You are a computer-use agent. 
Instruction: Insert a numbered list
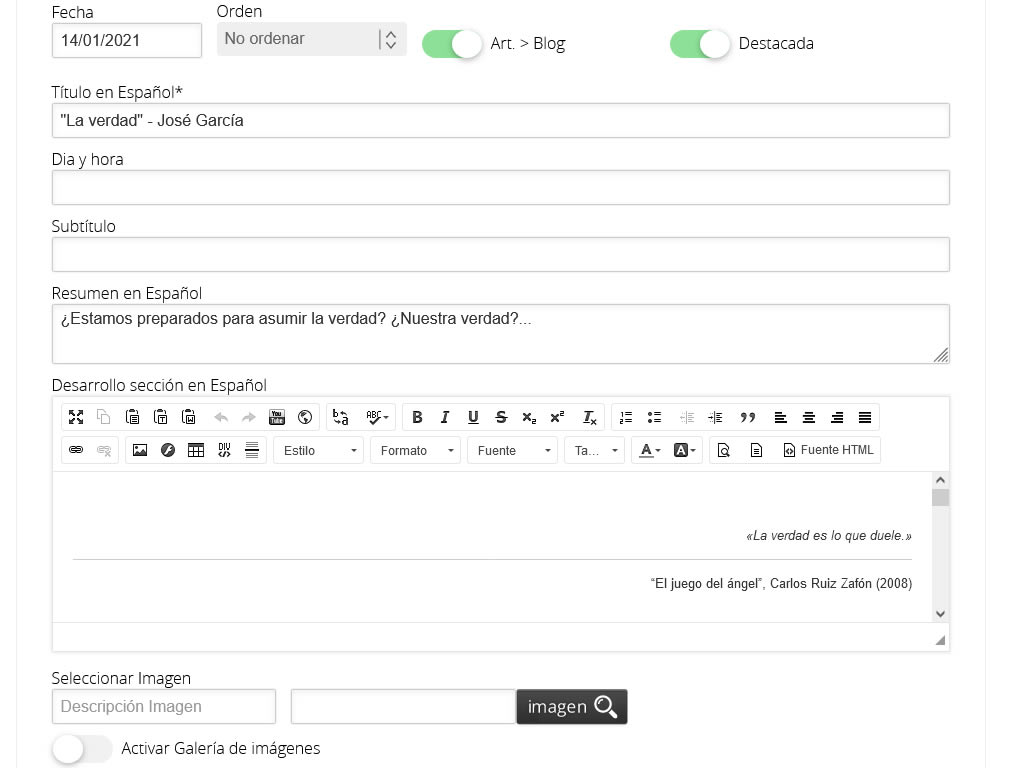pyautogui.click(x=626, y=418)
